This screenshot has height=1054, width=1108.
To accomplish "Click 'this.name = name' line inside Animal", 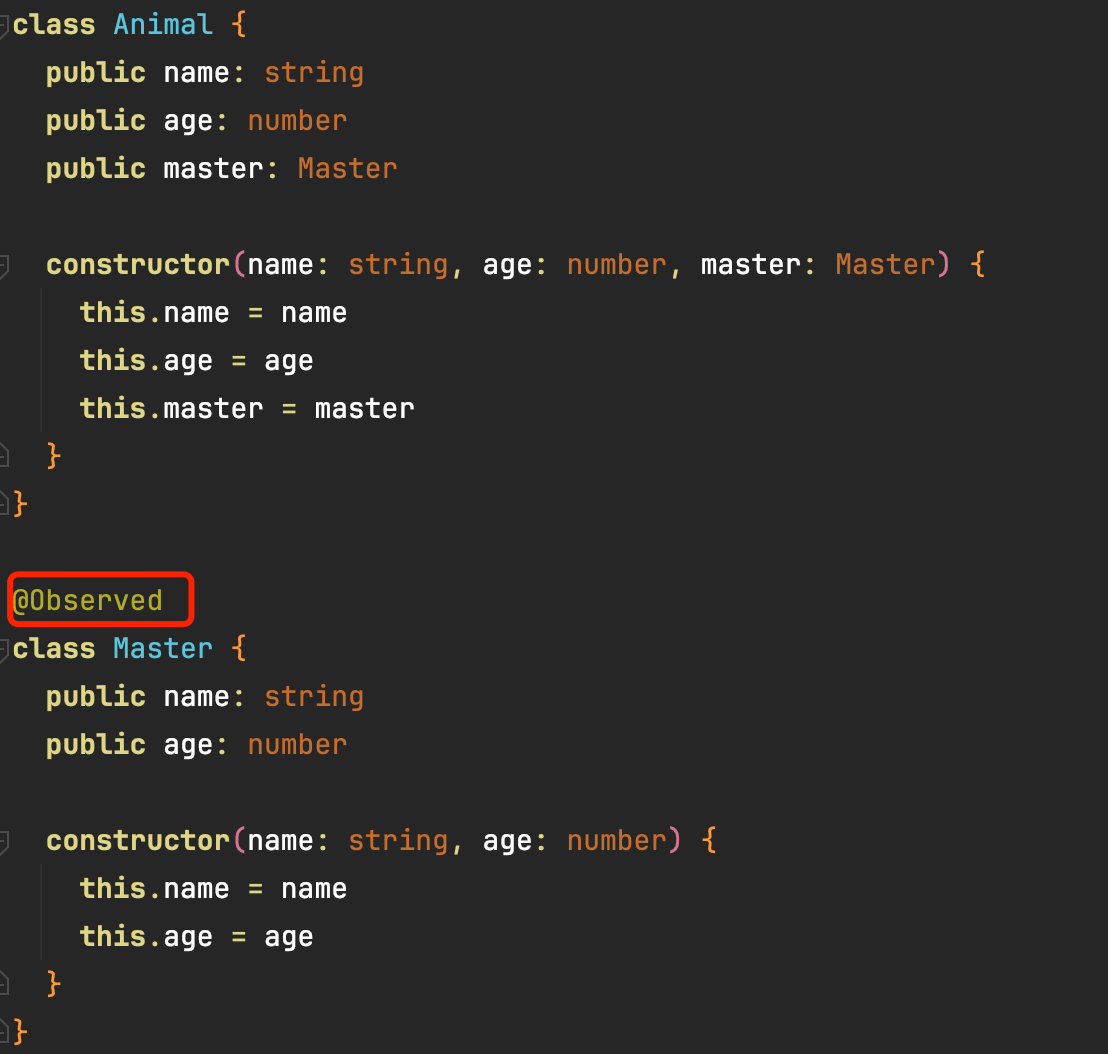I will (x=213, y=313).
